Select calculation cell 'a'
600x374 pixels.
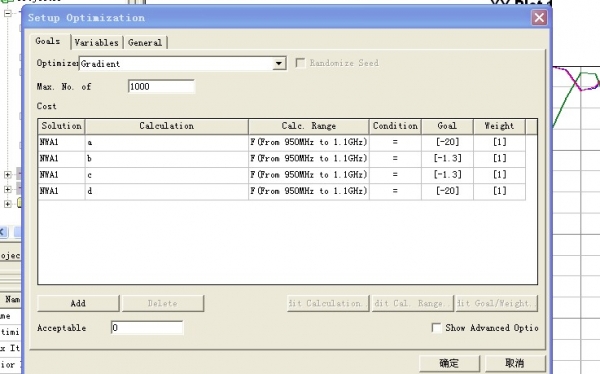[x=166, y=142]
